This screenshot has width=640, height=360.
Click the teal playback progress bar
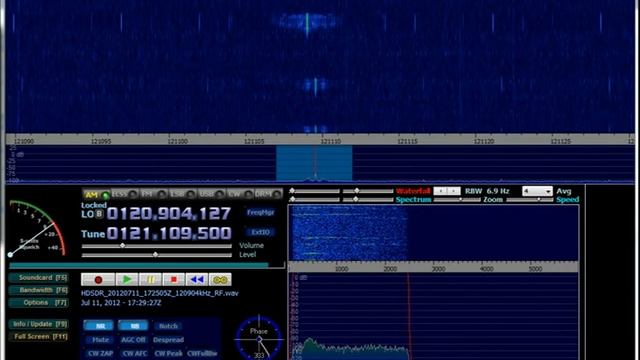[139, 265]
